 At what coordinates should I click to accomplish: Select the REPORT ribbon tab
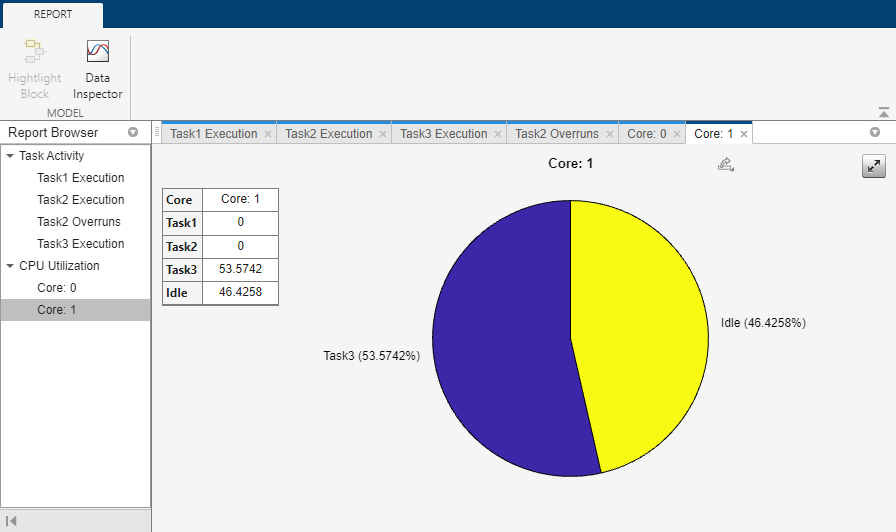52,15
